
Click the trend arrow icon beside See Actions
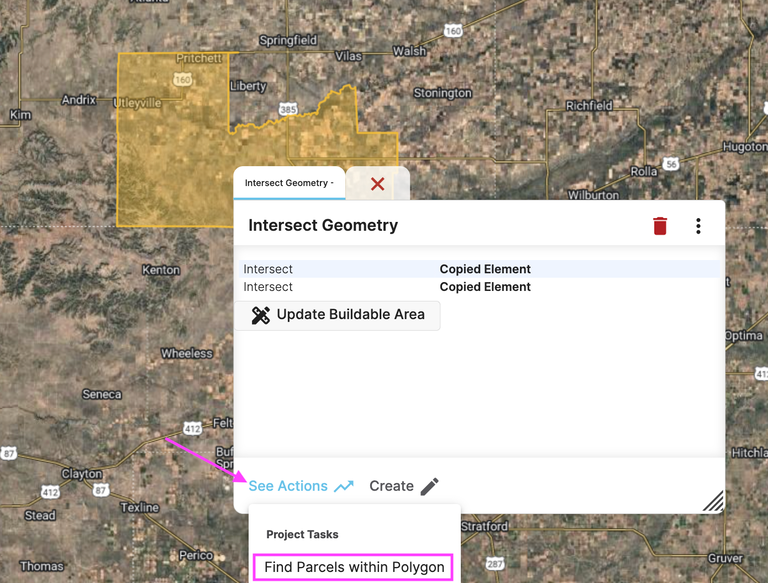click(344, 486)
